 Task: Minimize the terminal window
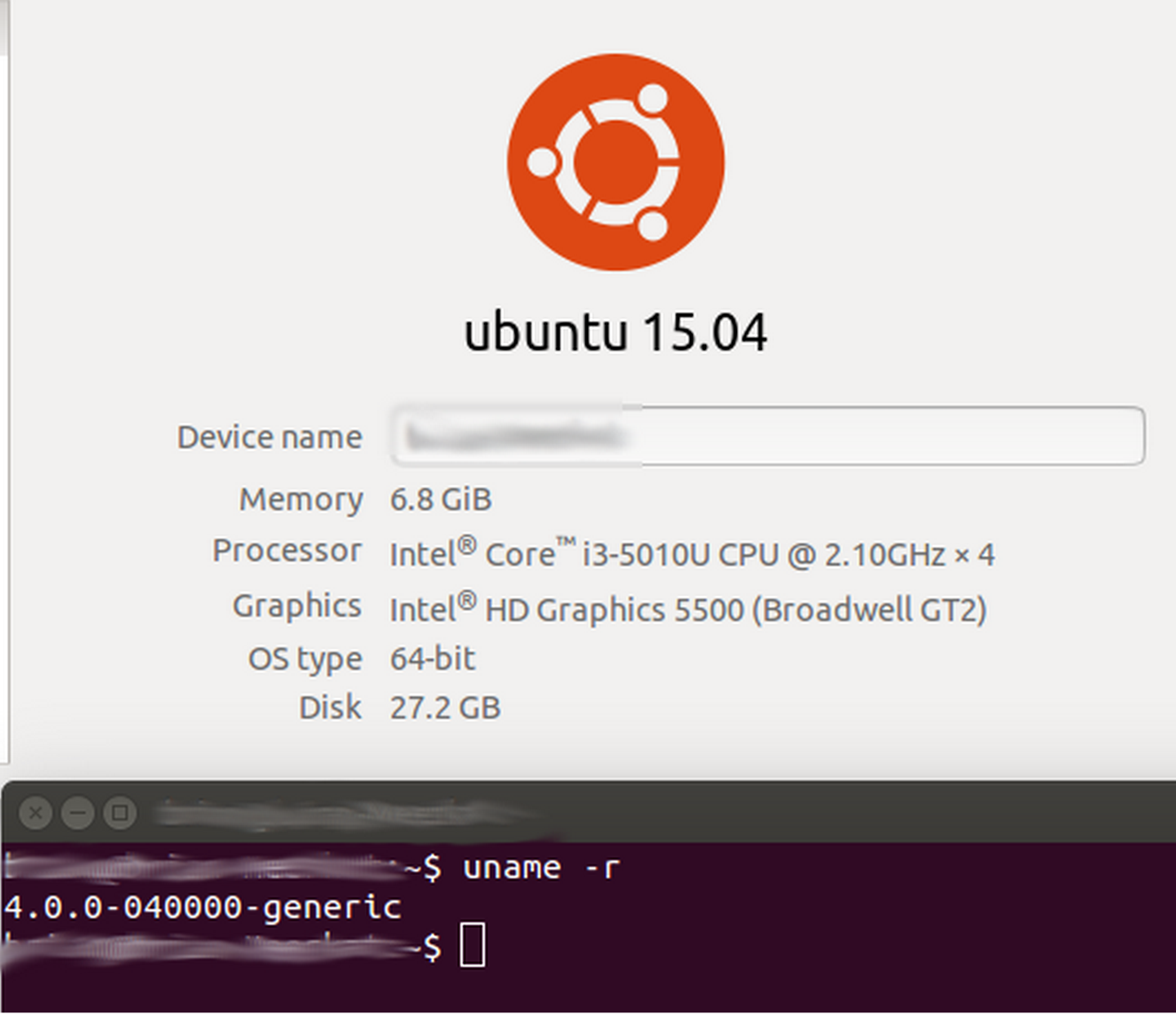[x=78, y=812]
